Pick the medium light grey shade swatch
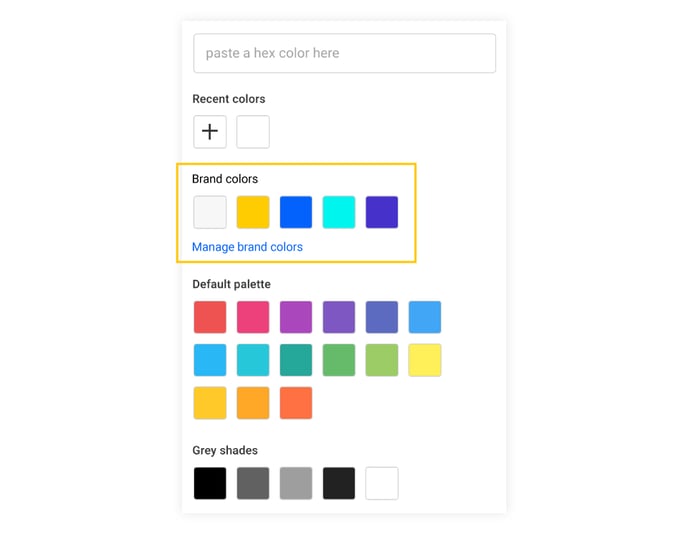Viewport: 688px width, 534px height. (x=296, y=484)
